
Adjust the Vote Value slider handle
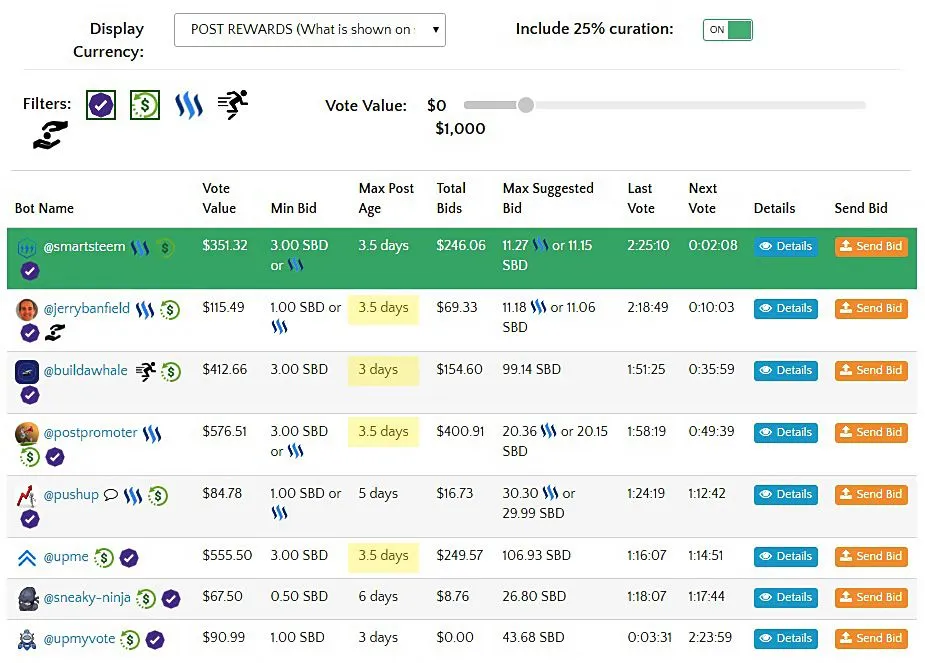526,106
